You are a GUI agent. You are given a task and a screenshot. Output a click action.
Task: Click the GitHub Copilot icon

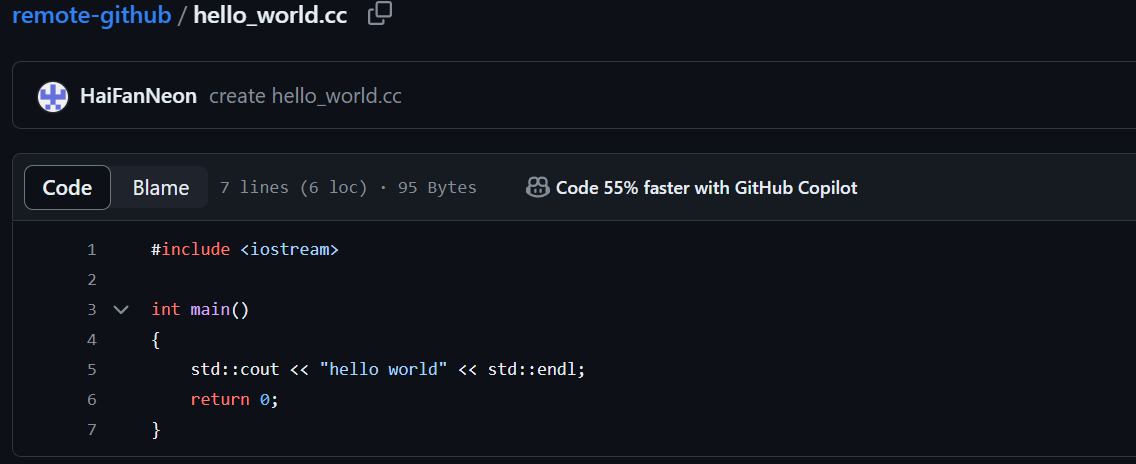coord(537,188)
